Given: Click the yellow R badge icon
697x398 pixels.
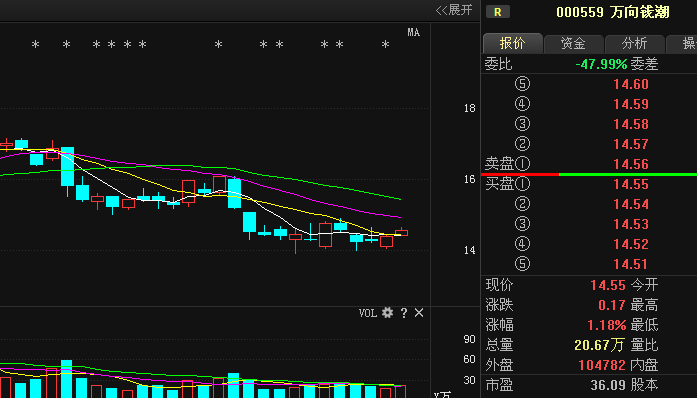Looking at the screenshot, I should click(497, 12).
